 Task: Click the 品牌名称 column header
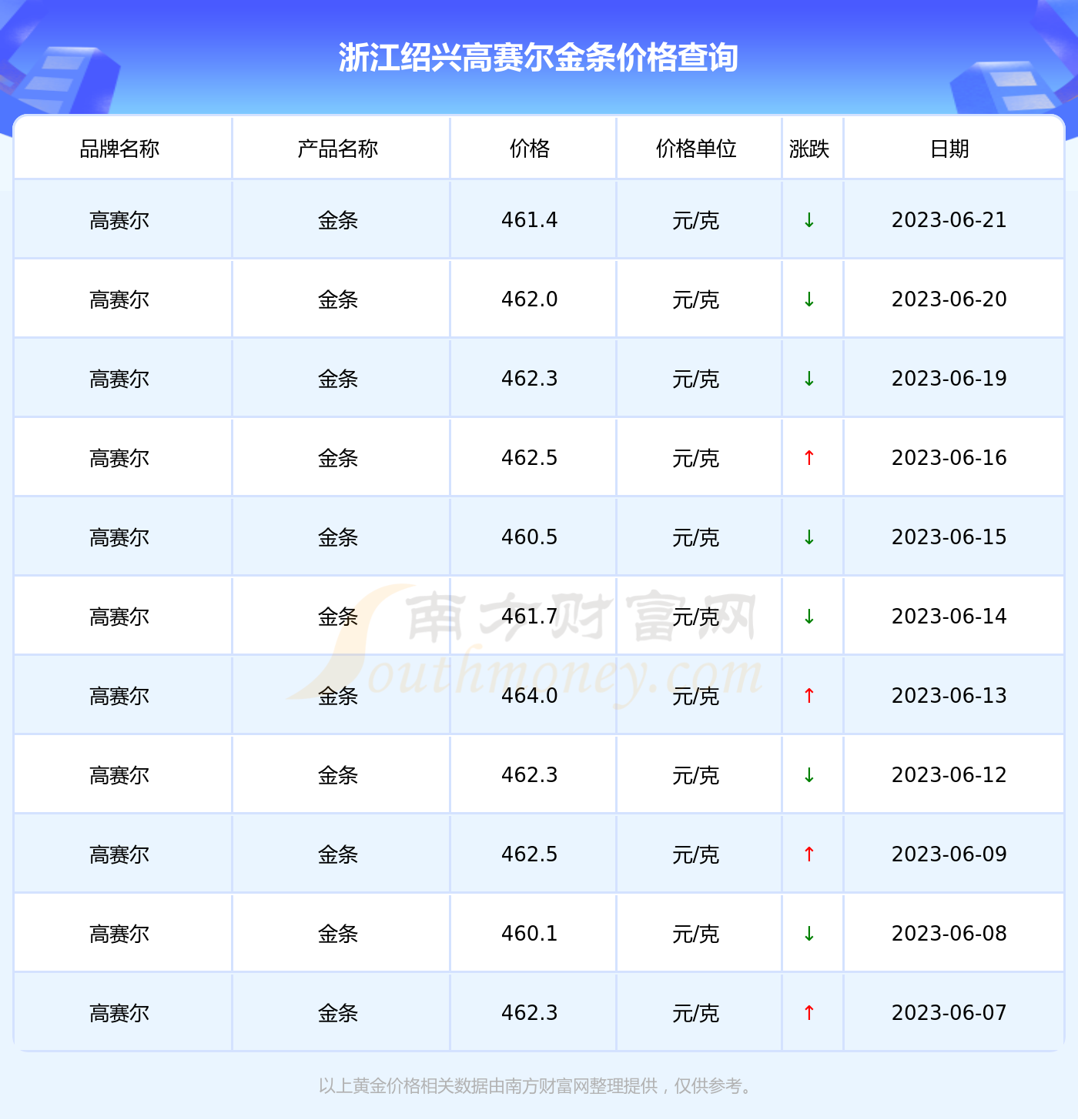point(119,149)
